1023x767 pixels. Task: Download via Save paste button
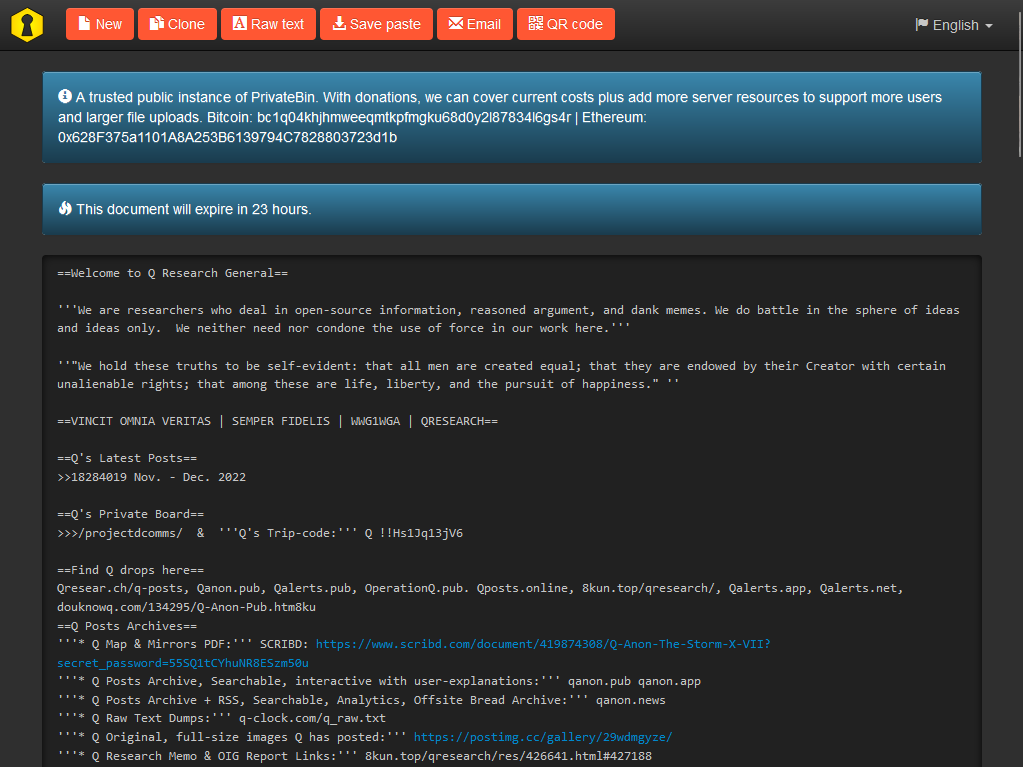[376, 24]
